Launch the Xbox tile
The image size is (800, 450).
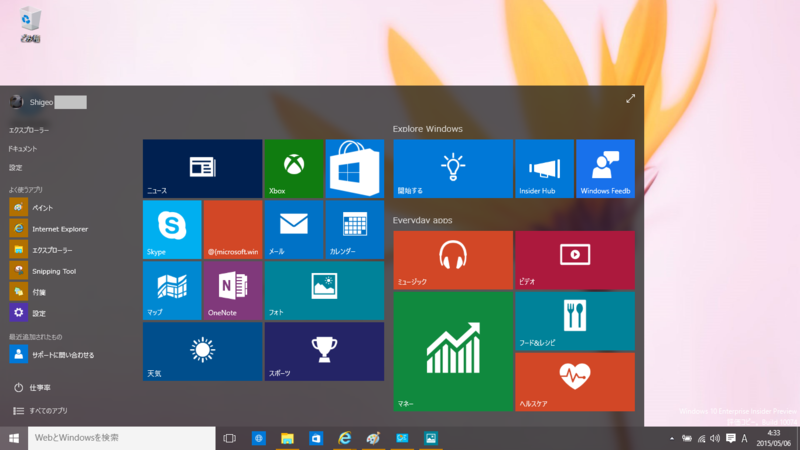(293, 168)
